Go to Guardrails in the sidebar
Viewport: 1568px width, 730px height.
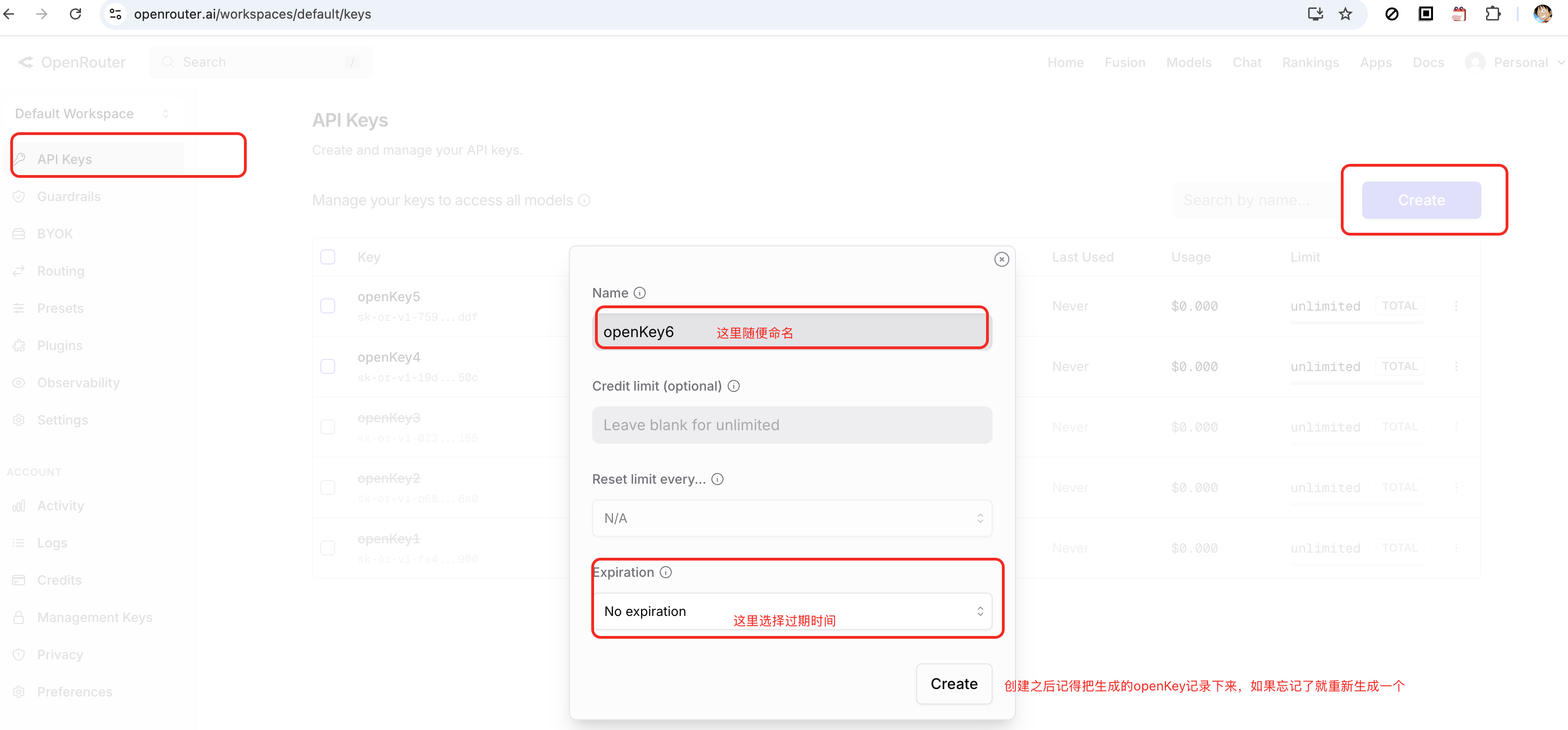click(69, 196)
